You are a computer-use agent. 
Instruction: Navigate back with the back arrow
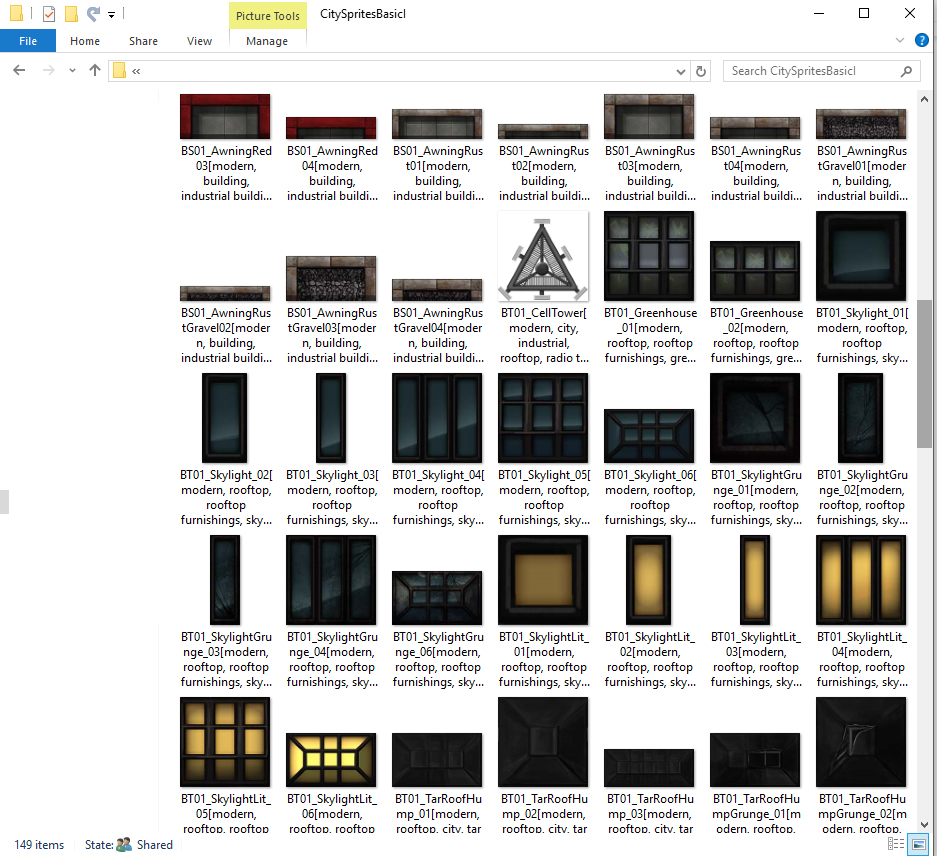[x=19, y=71]
